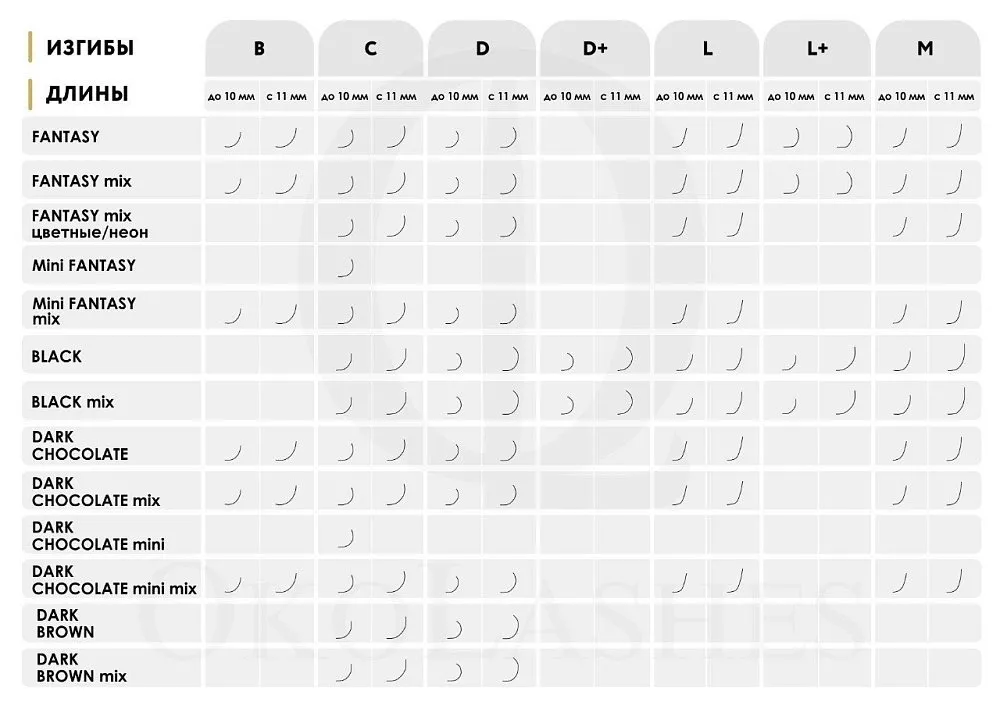Viewport: 1000px width, 709px height.
Task: Select DARK CHOCOLATE mini mix M curl from 11 mm
Action: point(953,582)
